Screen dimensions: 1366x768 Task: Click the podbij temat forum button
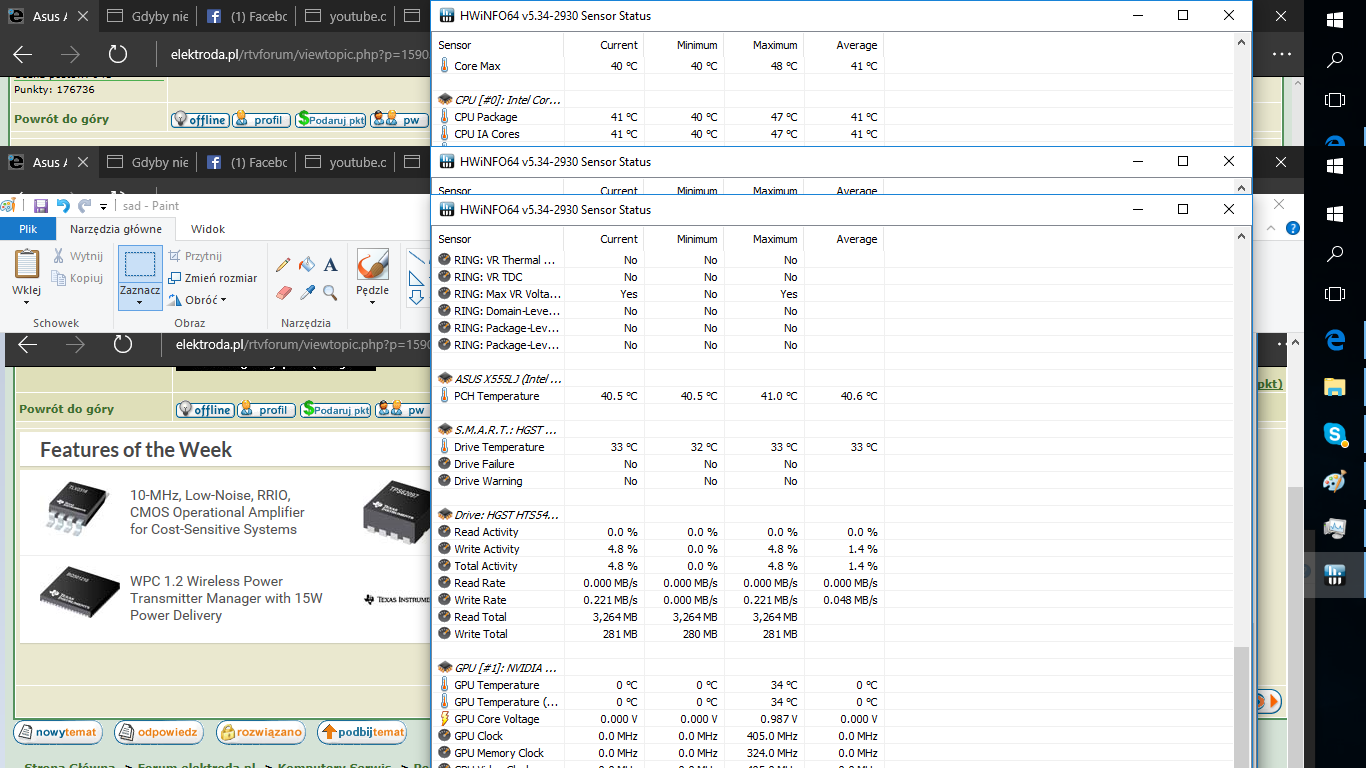click(362, 732)
